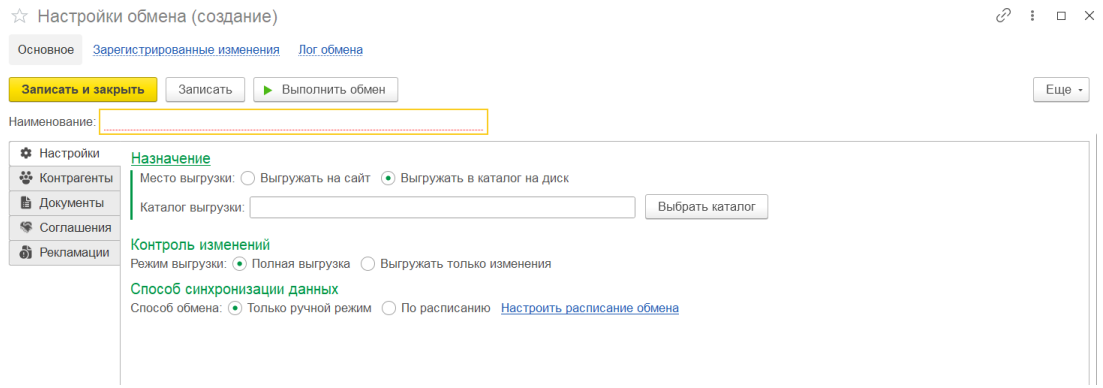Select 'Выгружать в каталог на диск' option

pos(388,179)
